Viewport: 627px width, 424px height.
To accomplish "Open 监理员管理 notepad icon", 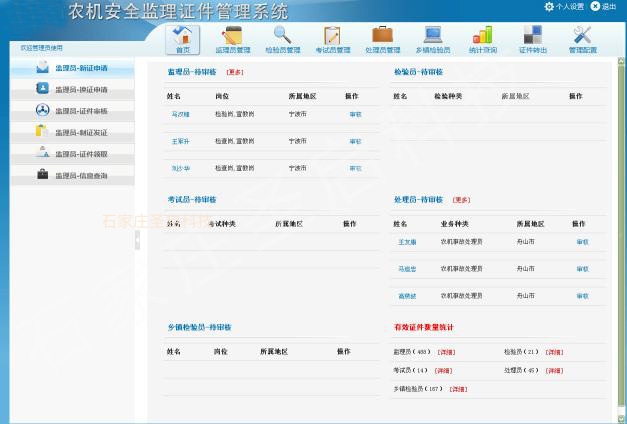I will pyautogui.click(x=233, y=35).
